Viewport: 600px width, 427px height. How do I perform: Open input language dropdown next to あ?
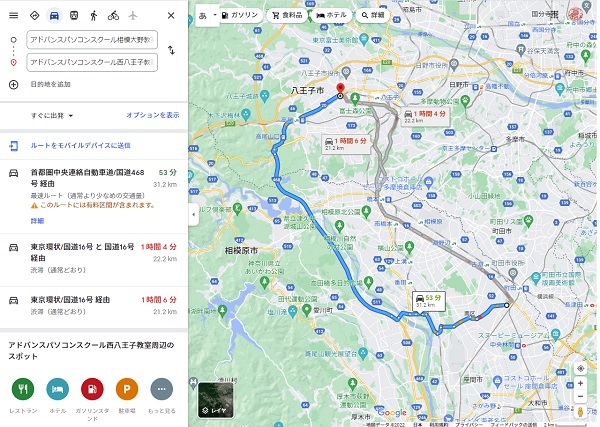pyautogui.click(x=215, y=15)
